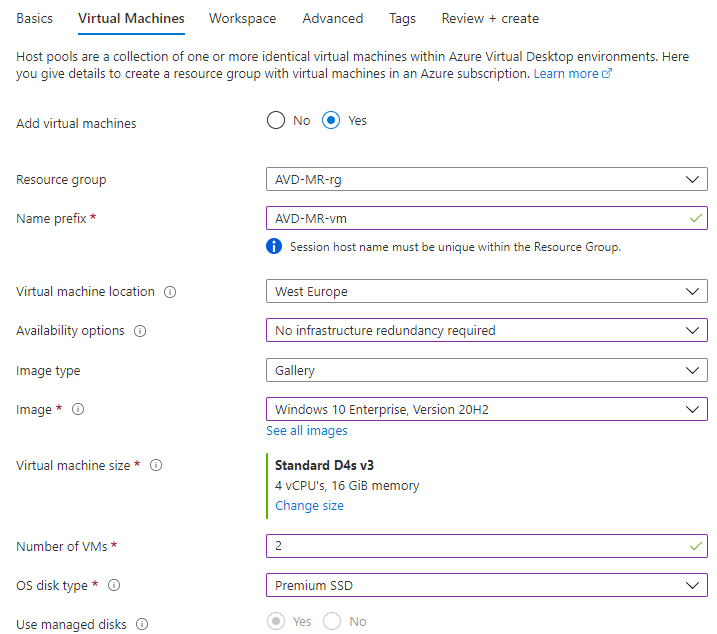Screen dimensions: 717x634
Task: Click the Change size link
Action: point(309,505)
